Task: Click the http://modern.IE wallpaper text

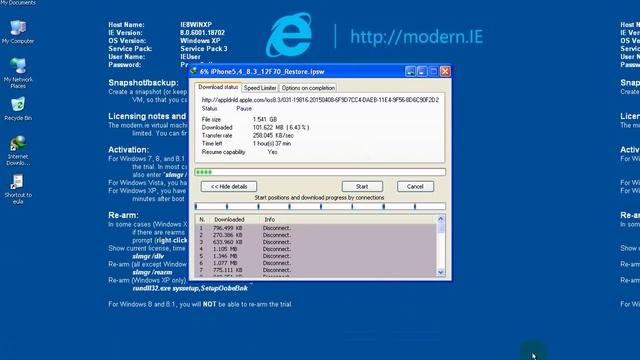Action: click(x=416, y=37)
